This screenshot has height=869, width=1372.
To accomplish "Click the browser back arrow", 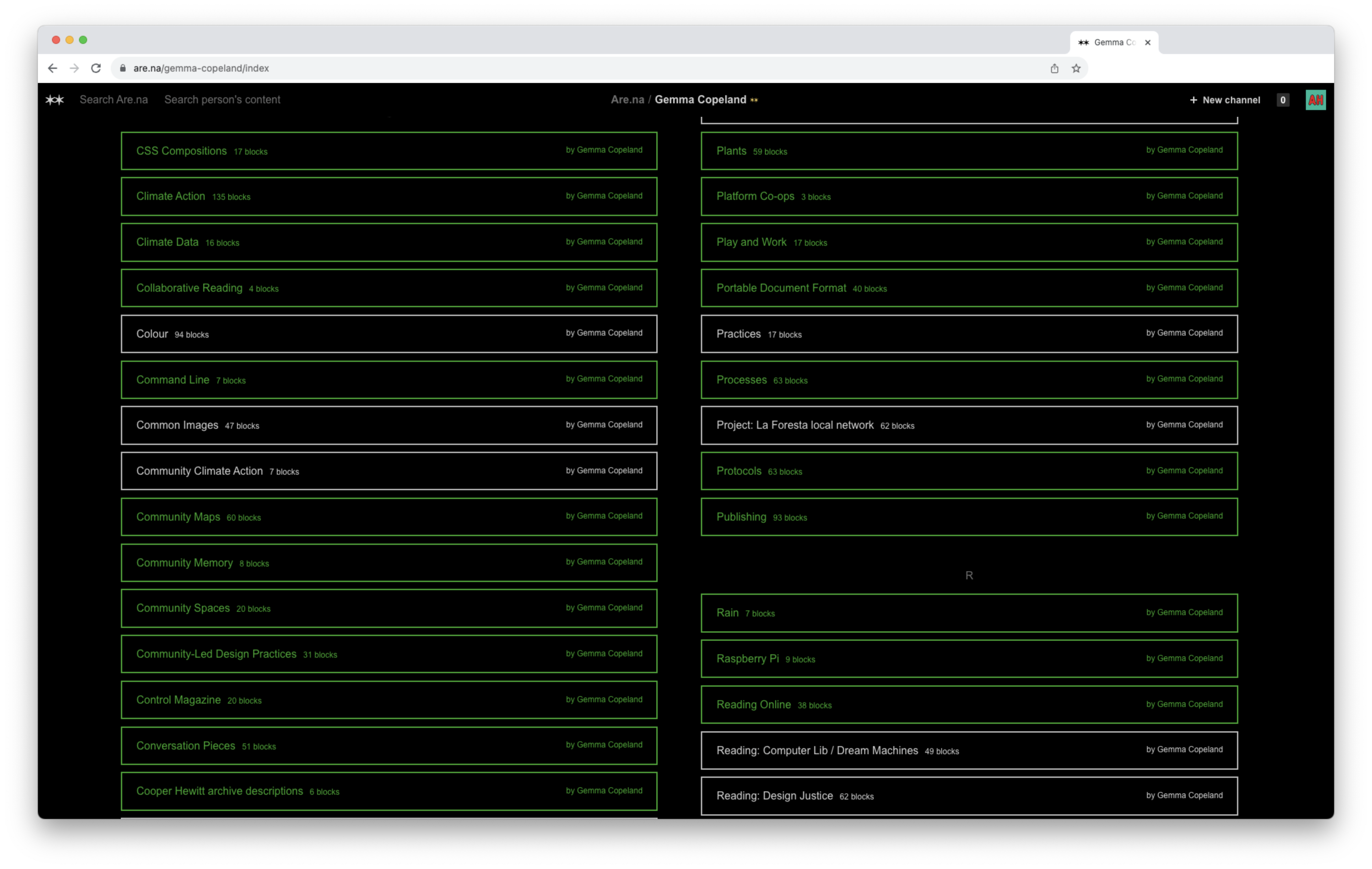I will 52,69.
